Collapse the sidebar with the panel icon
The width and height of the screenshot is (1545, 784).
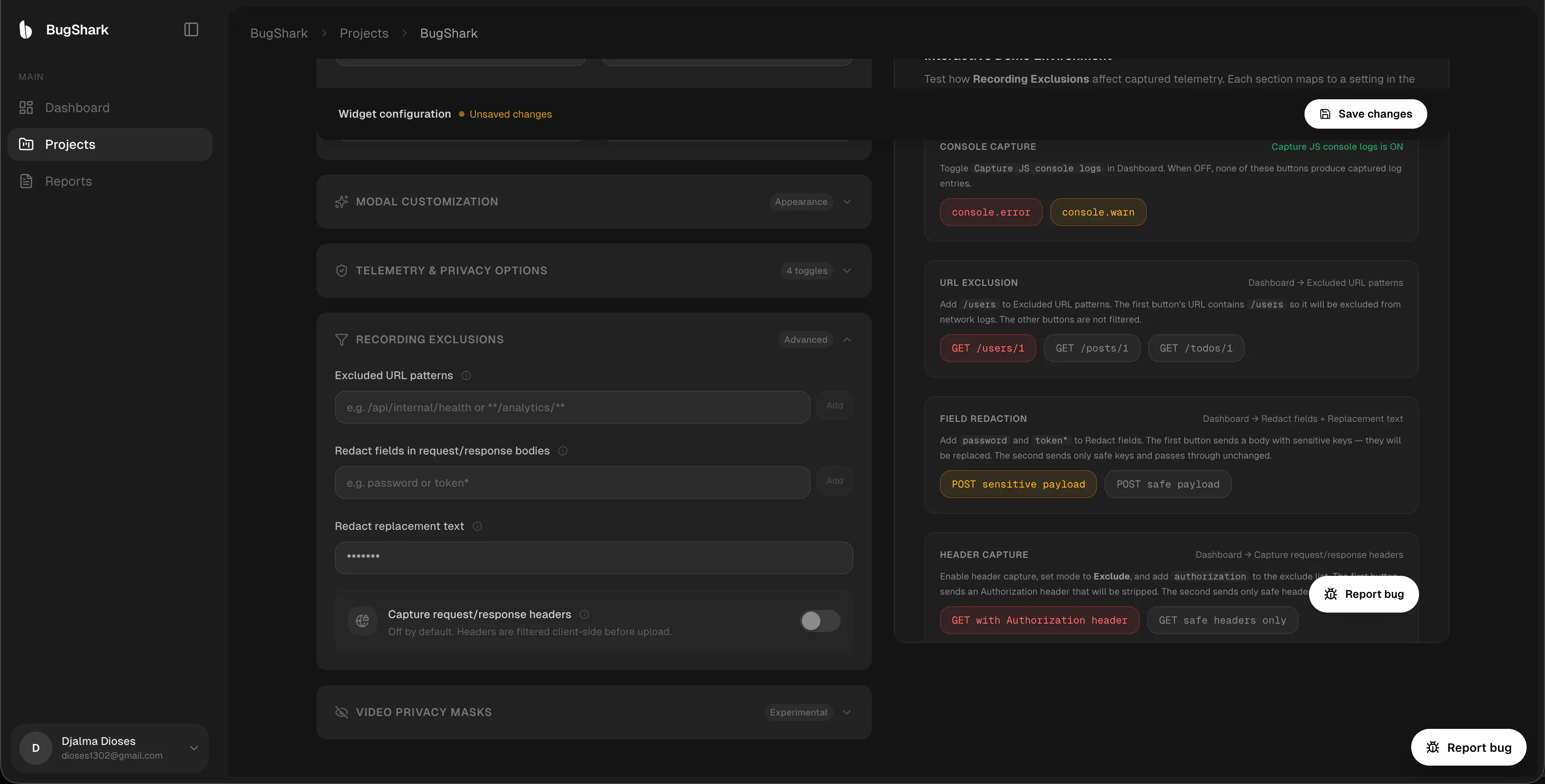point(191,29)
